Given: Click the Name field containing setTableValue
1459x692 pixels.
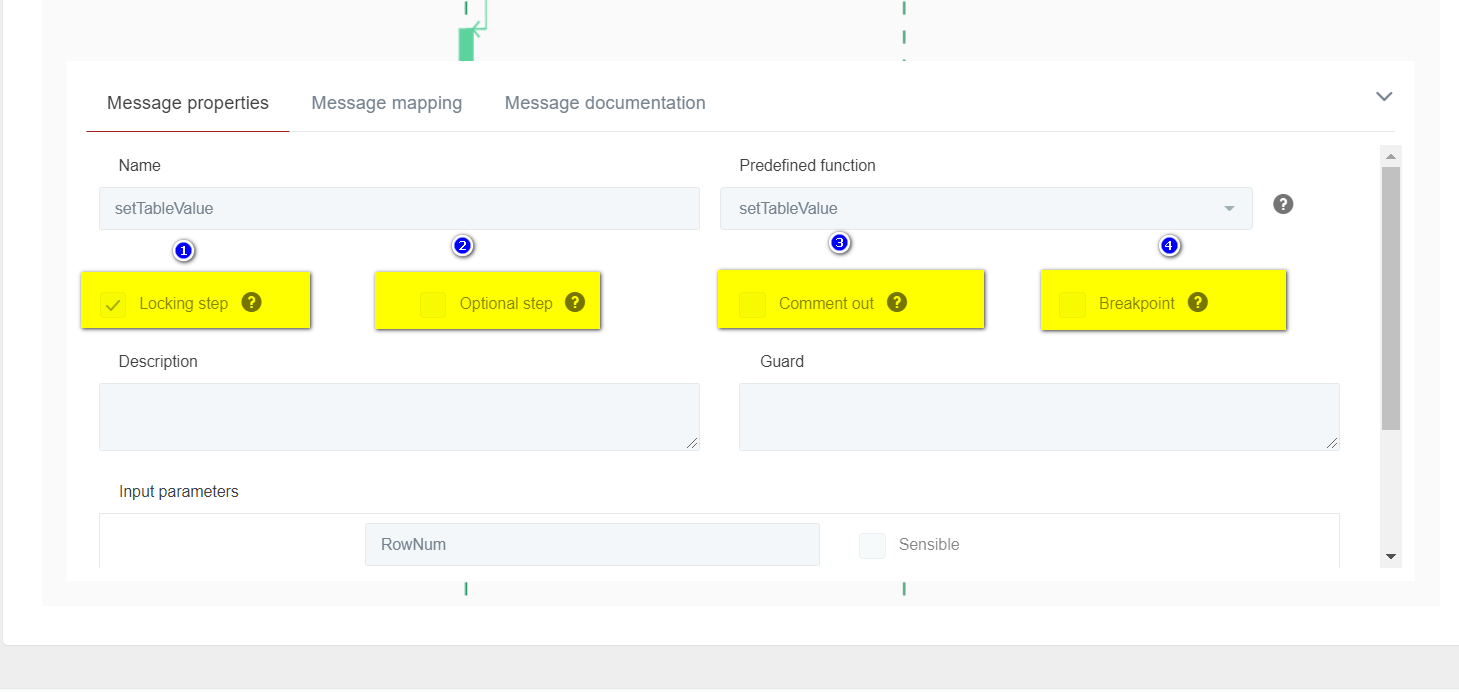Looking at the screenshot, I should [x=399, y=209].
